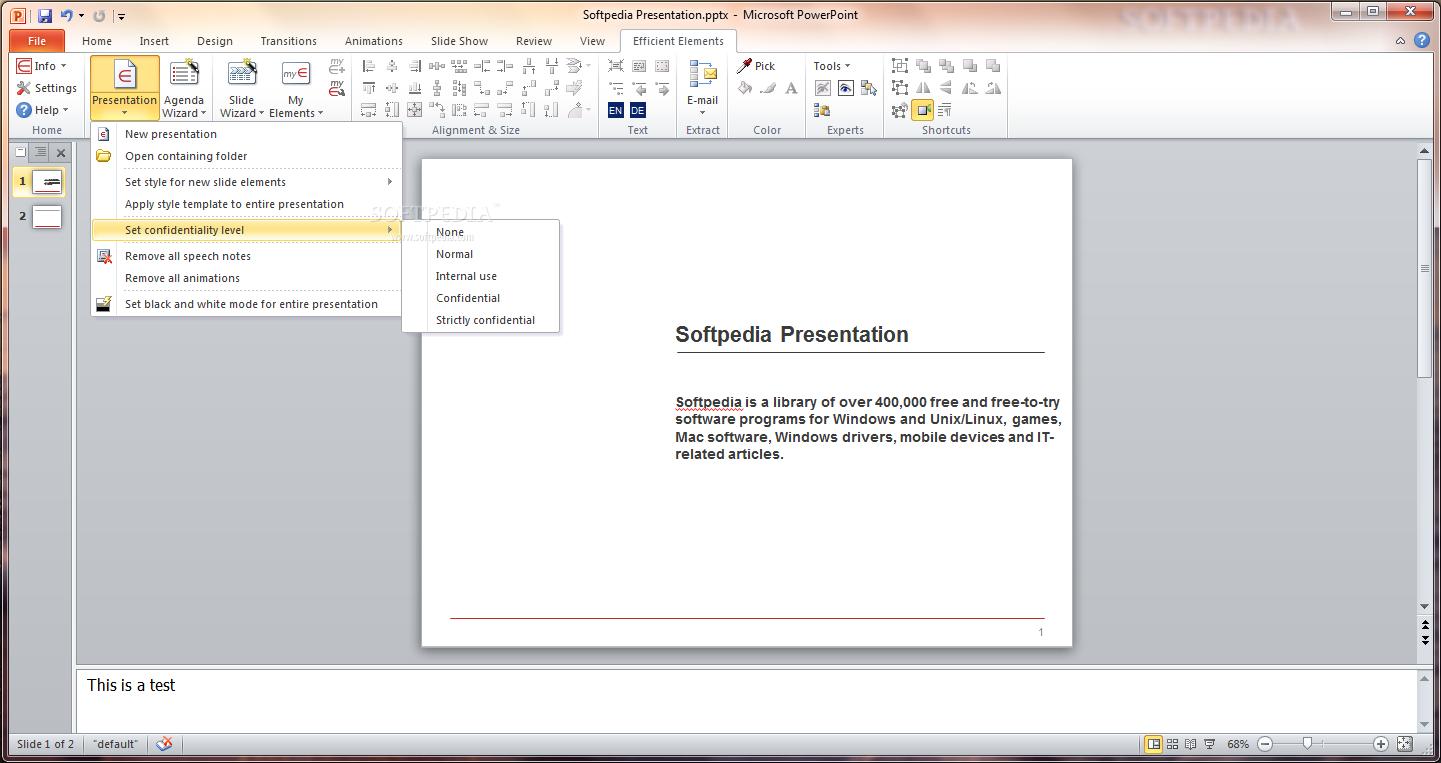
Task: Choose Apply style template to entire presentation
Action: pyautogui.click(x=246, y=204)
